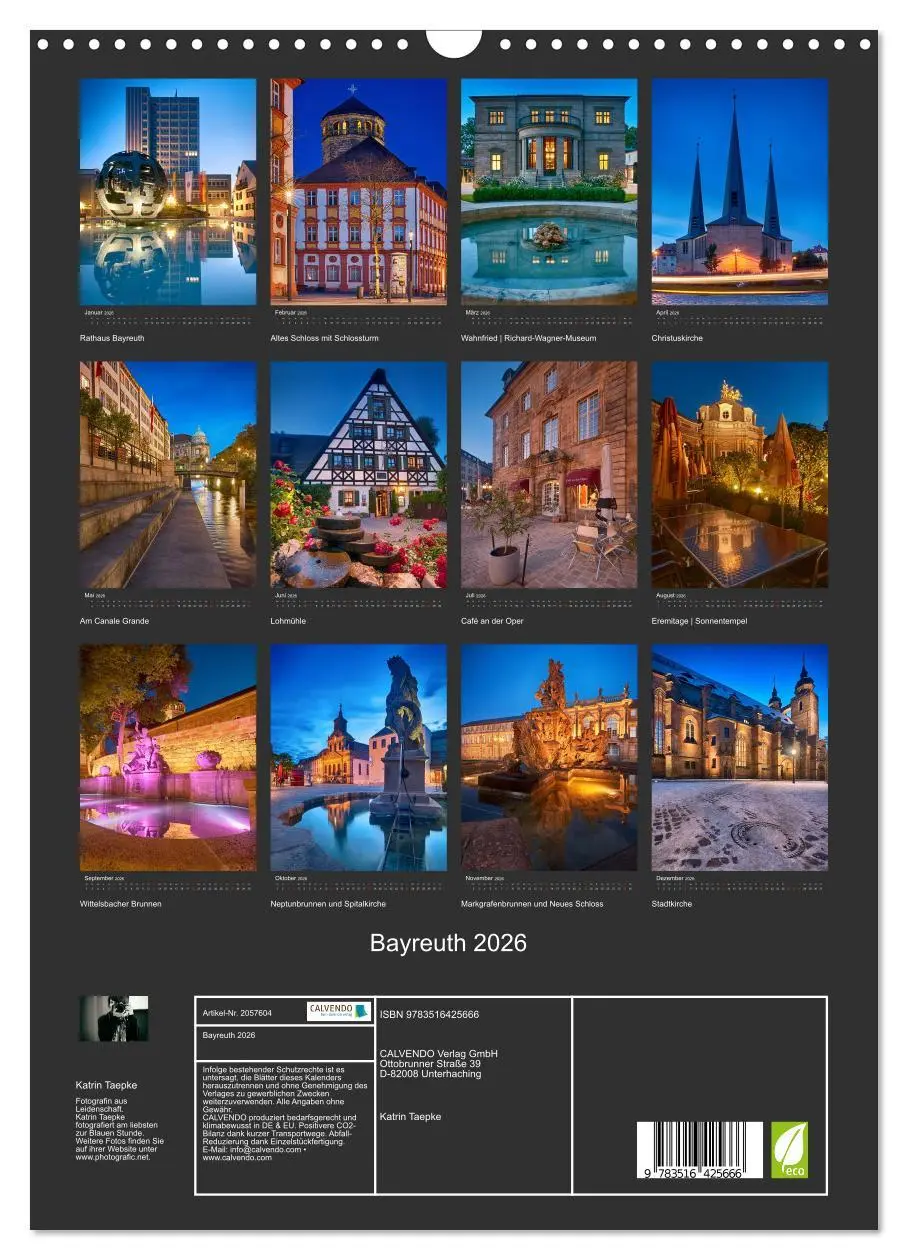This screenshot has height=1260, width=908.
Task: Click the "Christuskirche" caption
Action: (x=677, y=338)
